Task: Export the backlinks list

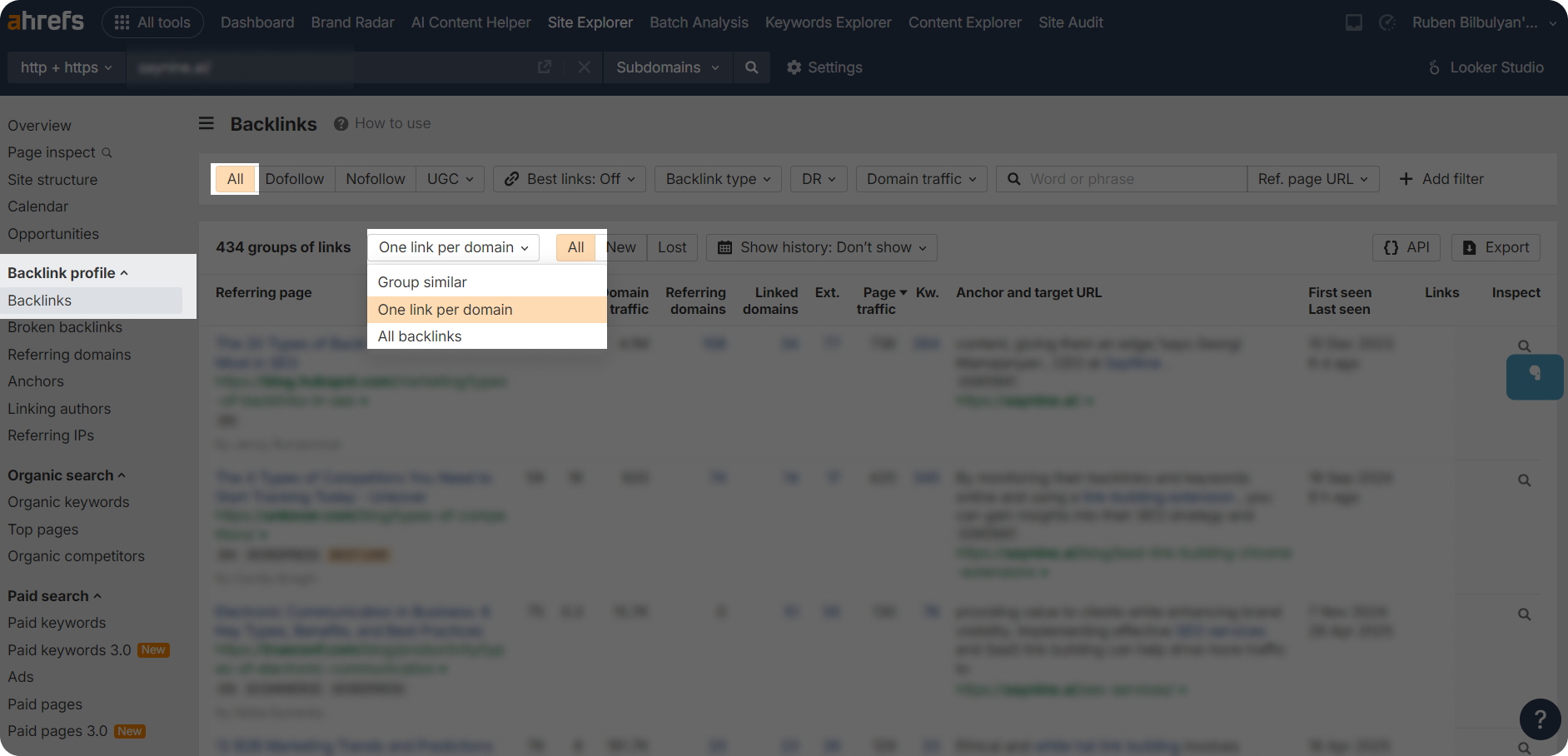Action: [1496, 247]
